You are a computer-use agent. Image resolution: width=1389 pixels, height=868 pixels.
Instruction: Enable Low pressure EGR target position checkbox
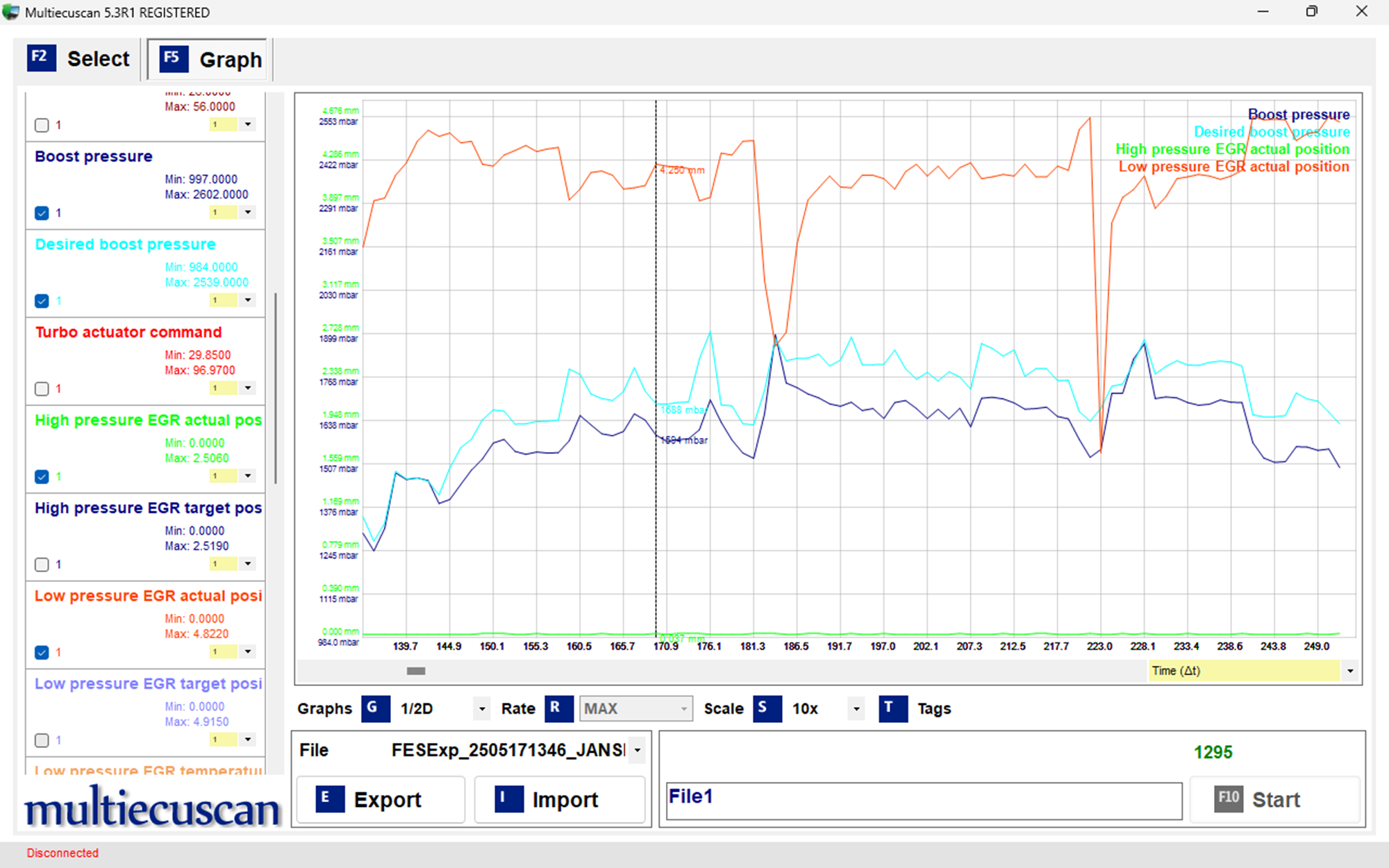point(42,740)
